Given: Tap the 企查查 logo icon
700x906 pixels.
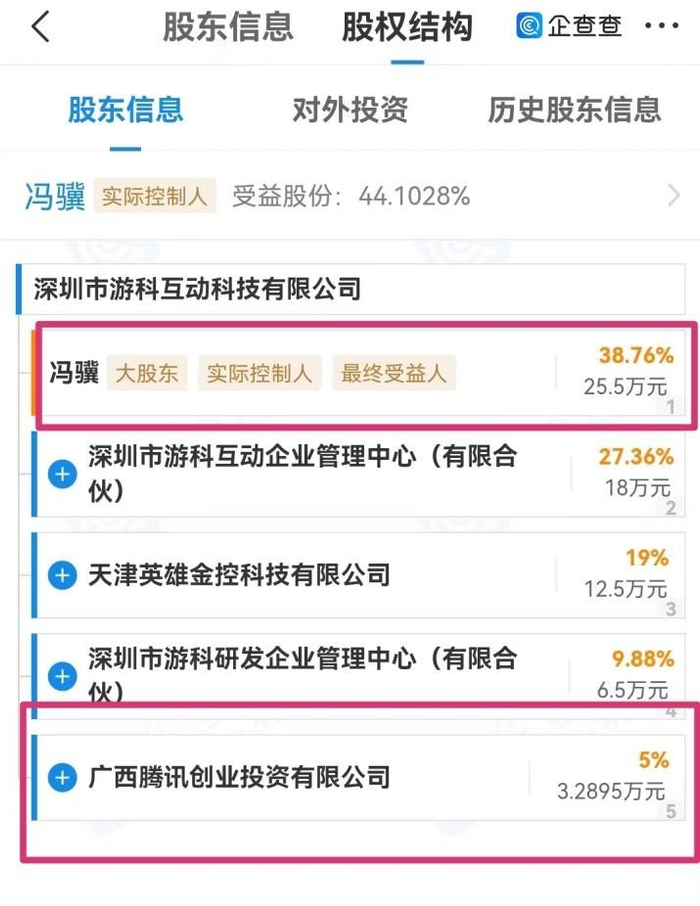Looking at the screenshot, I should (x=529, y=27).
